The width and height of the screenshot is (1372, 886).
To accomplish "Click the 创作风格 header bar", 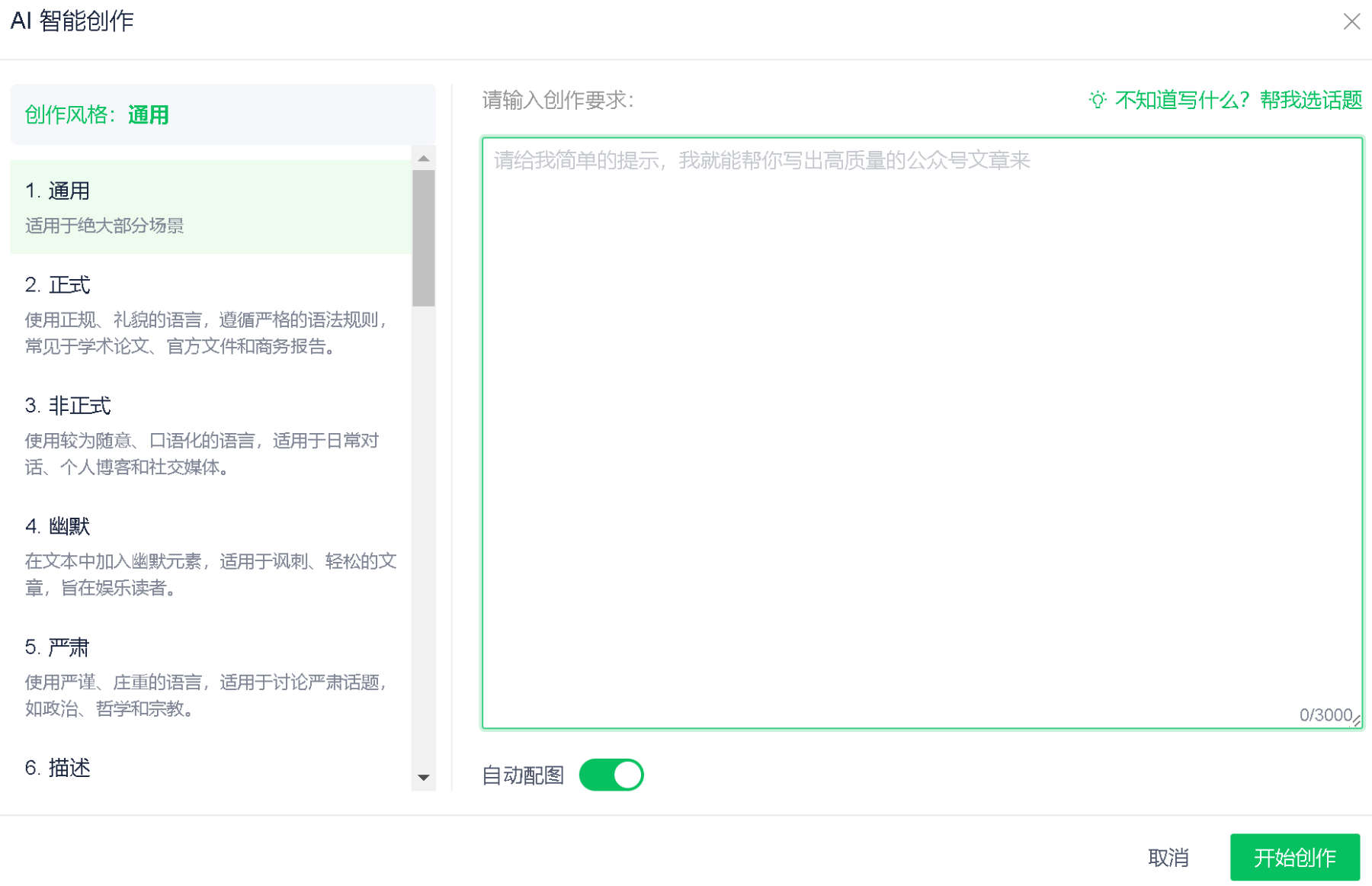I will click(x=223, y=115).
